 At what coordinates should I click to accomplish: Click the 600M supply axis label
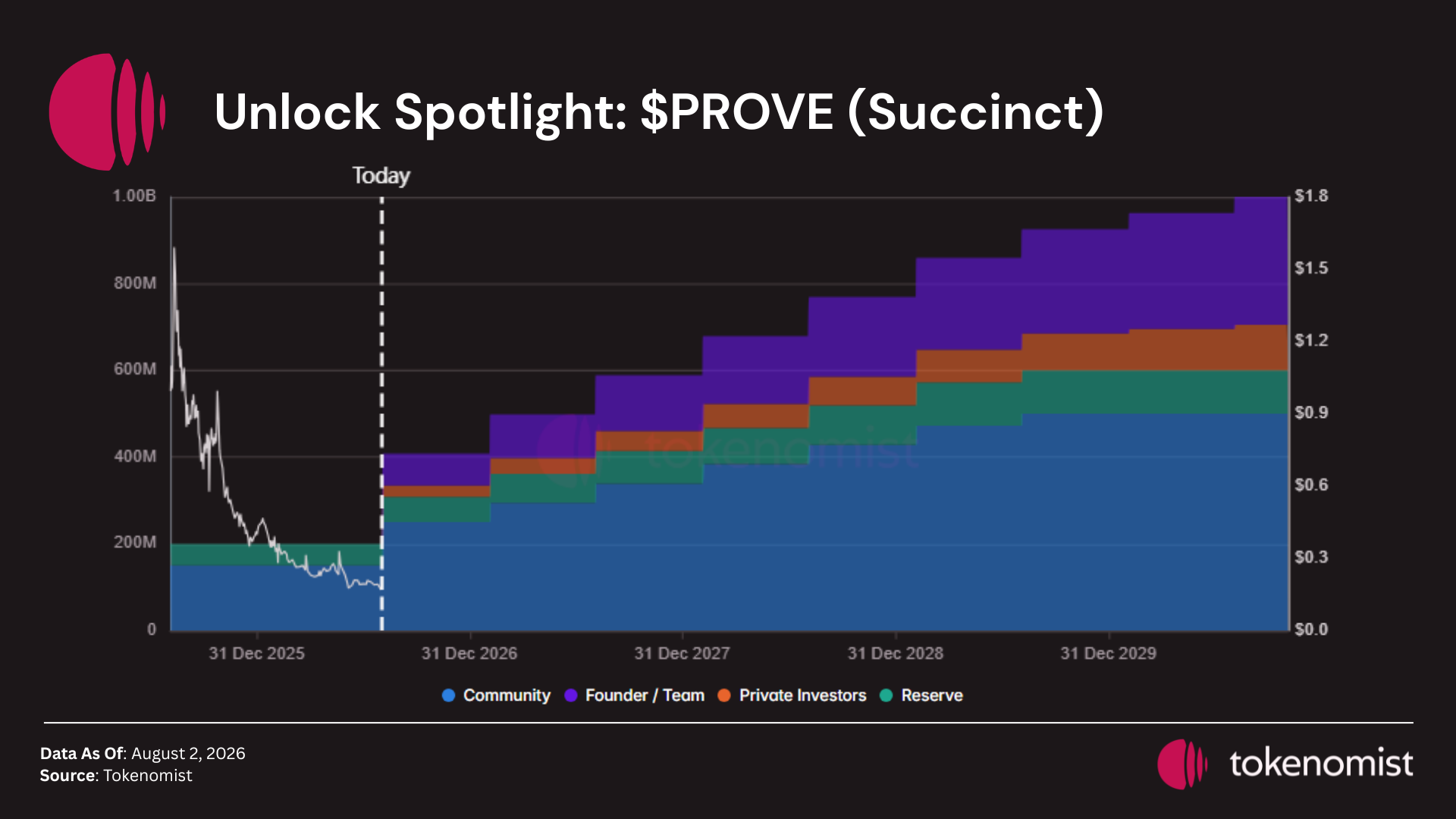coord(135,369)
